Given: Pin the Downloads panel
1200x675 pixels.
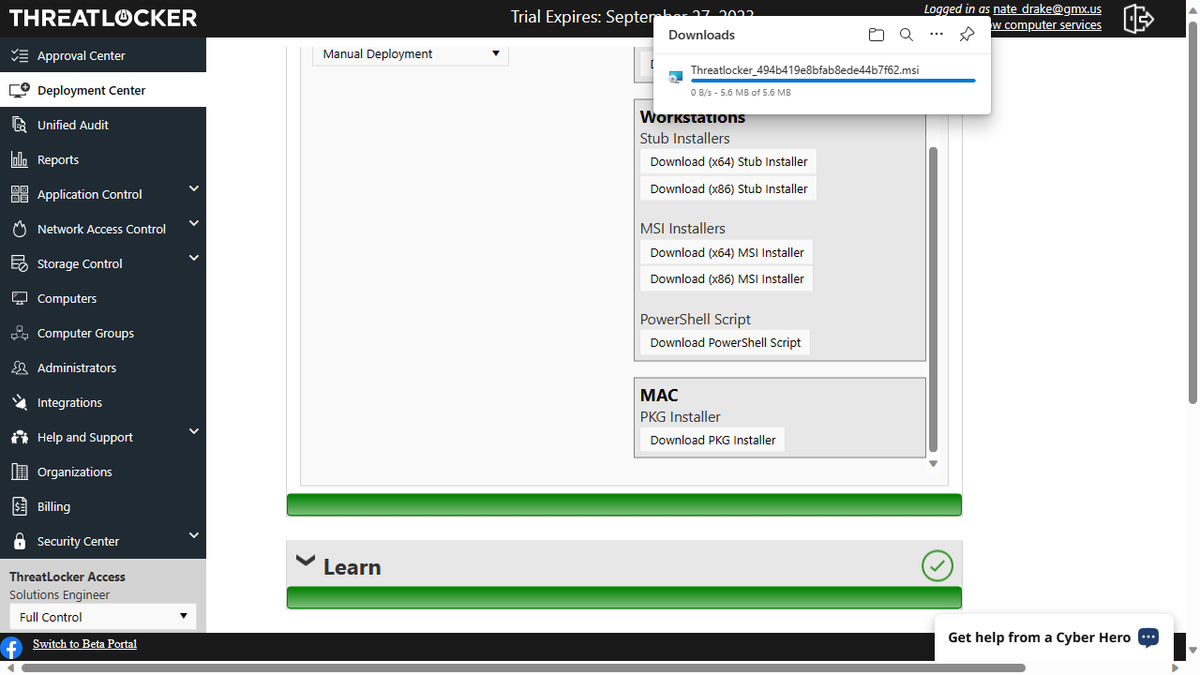Looking at the screenshot, I should click(x=966, y=35).
